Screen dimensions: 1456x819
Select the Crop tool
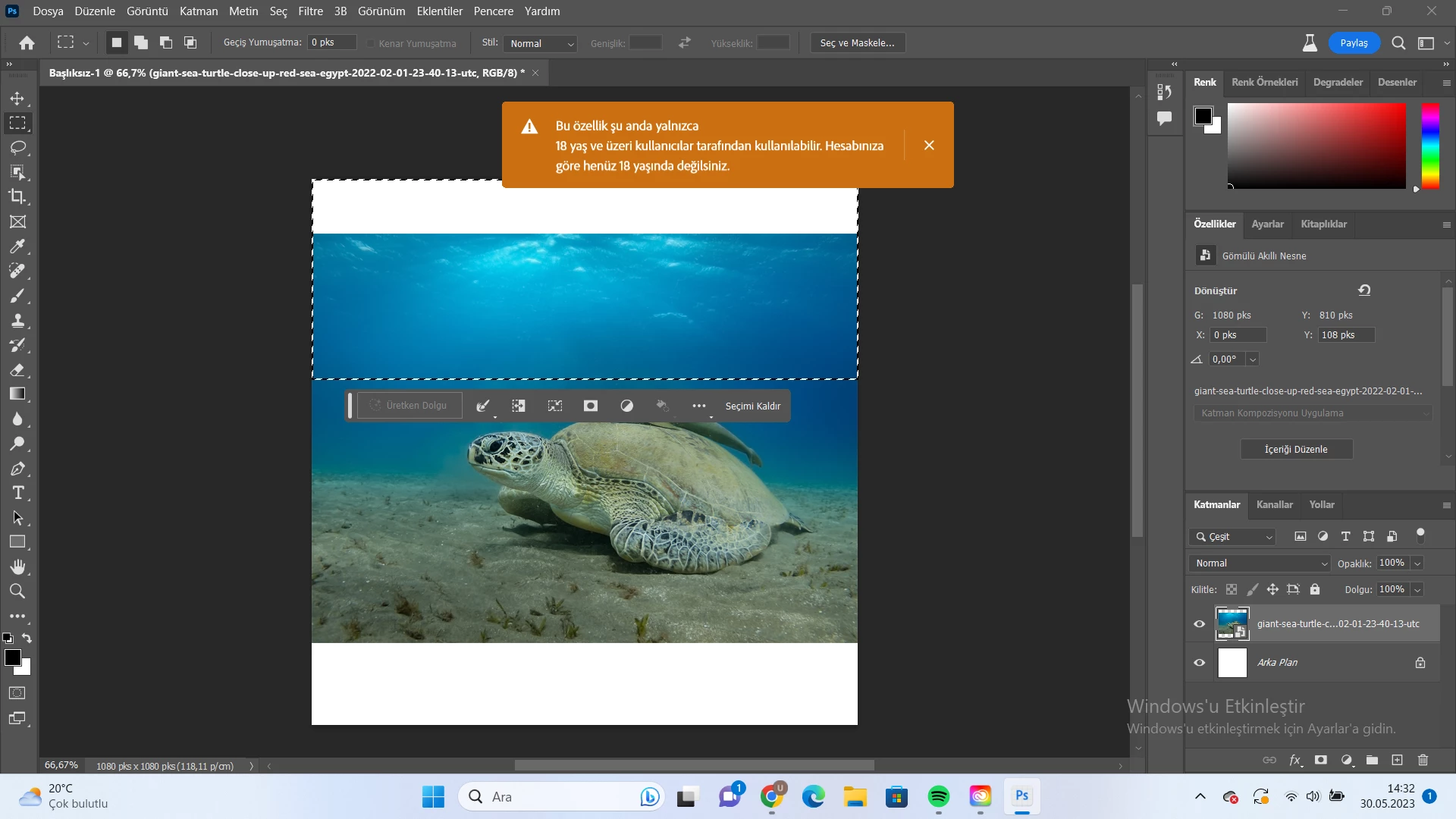click(x=17, y=196)
